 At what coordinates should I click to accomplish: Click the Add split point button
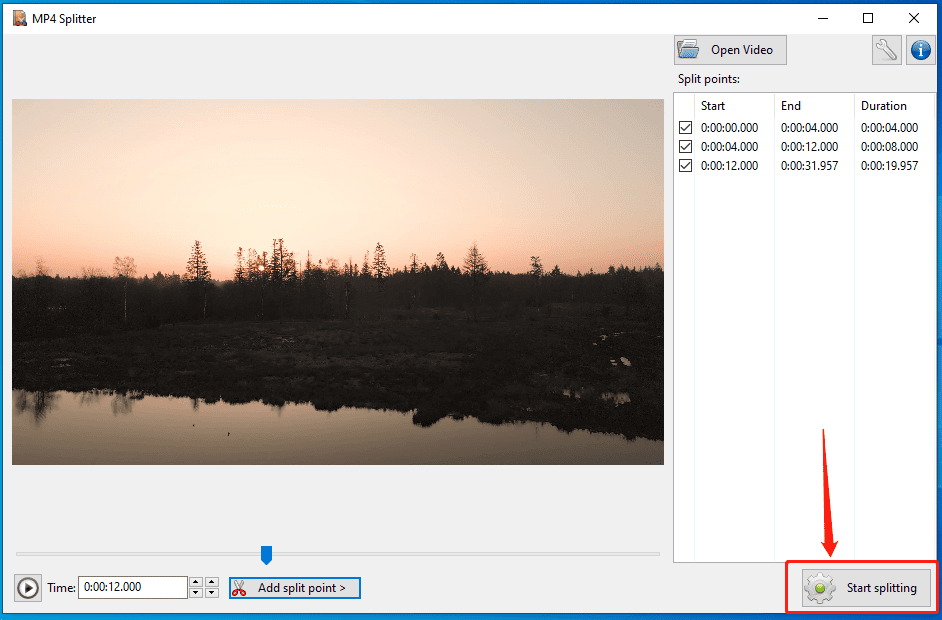click(x=294, y=588)
